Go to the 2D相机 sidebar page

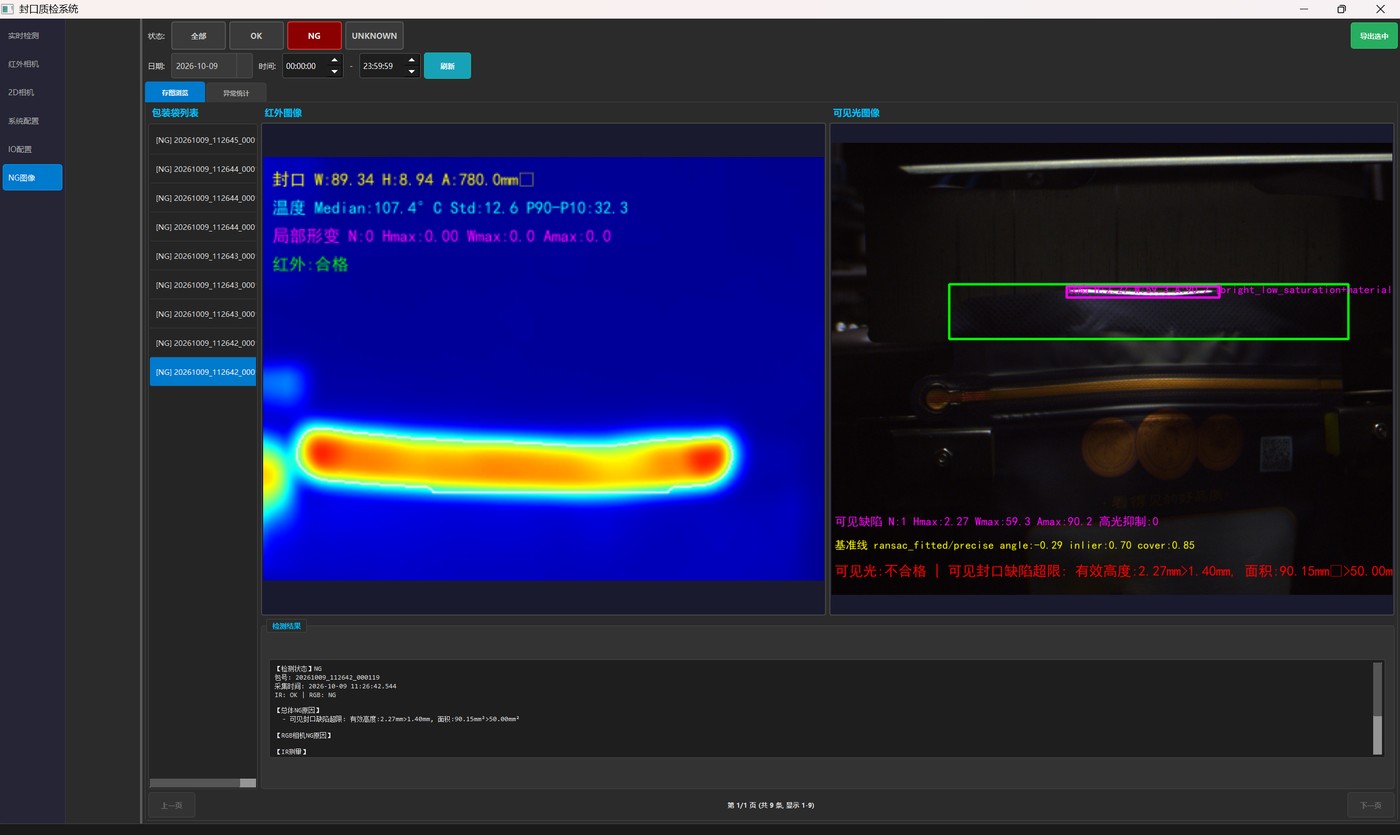(32, 92)
